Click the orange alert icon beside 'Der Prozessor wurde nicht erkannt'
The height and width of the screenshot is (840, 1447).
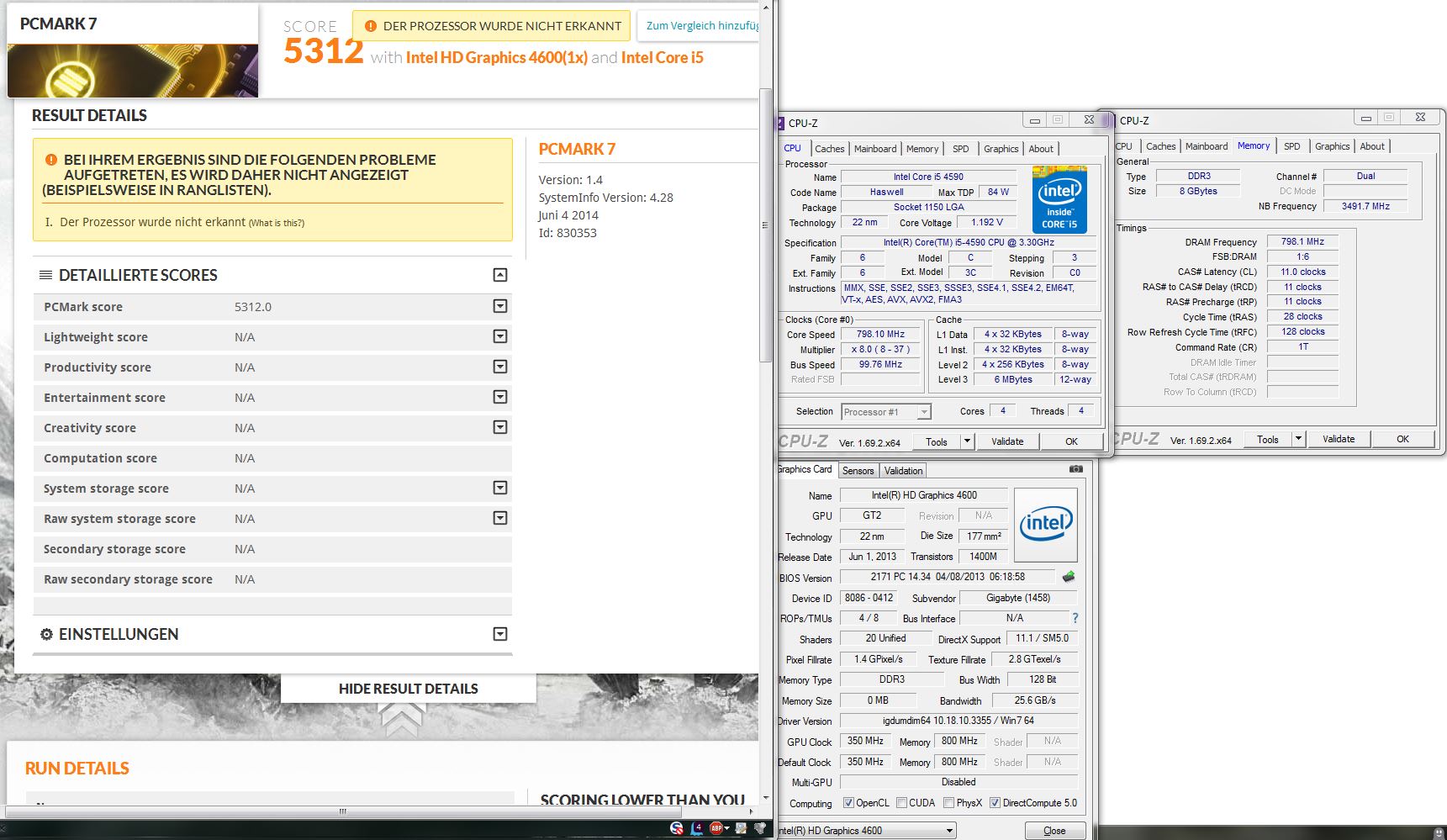[x=371, y=26]
